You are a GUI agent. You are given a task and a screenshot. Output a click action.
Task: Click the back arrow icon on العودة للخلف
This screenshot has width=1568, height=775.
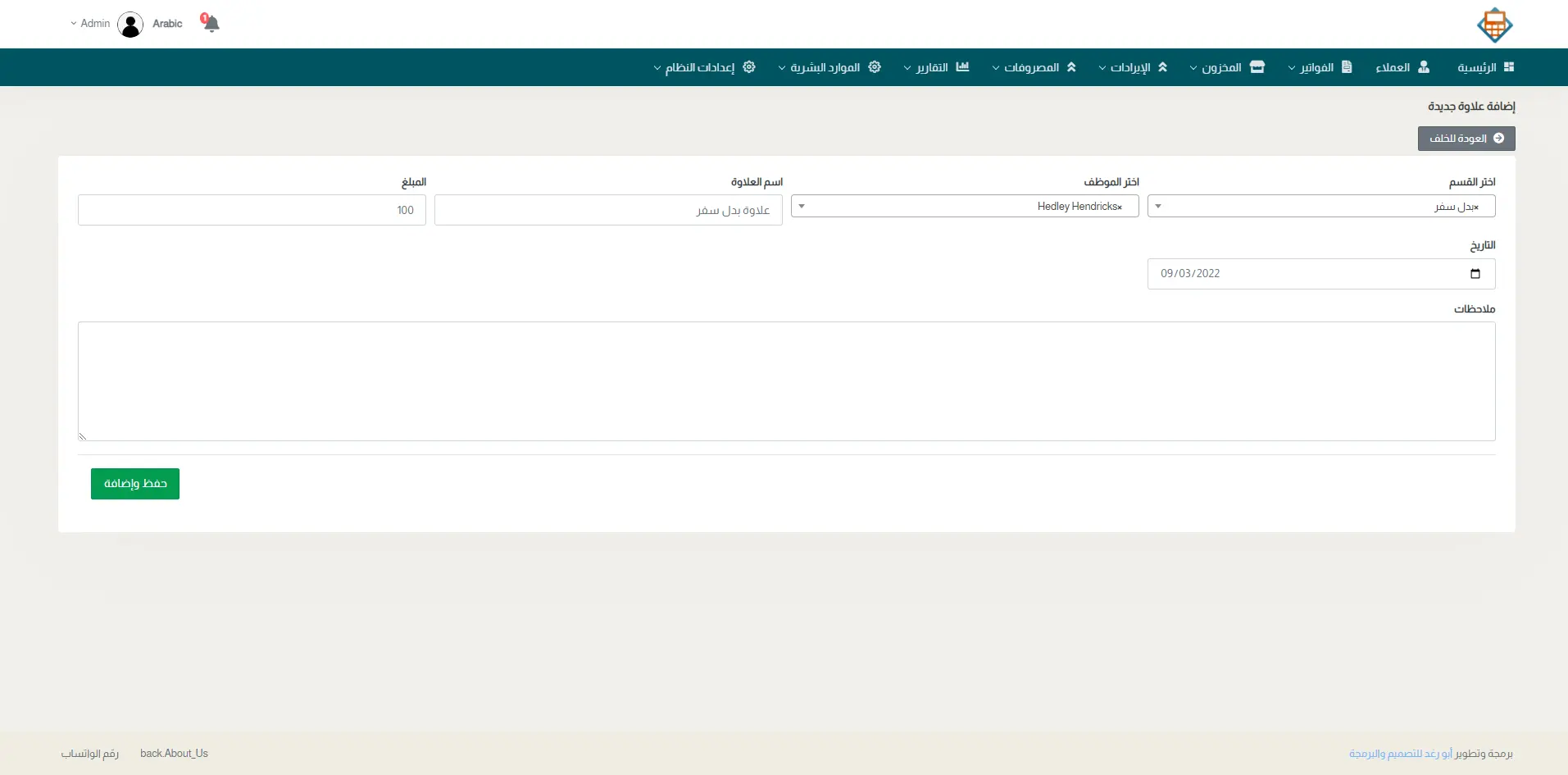[1498, 139]
